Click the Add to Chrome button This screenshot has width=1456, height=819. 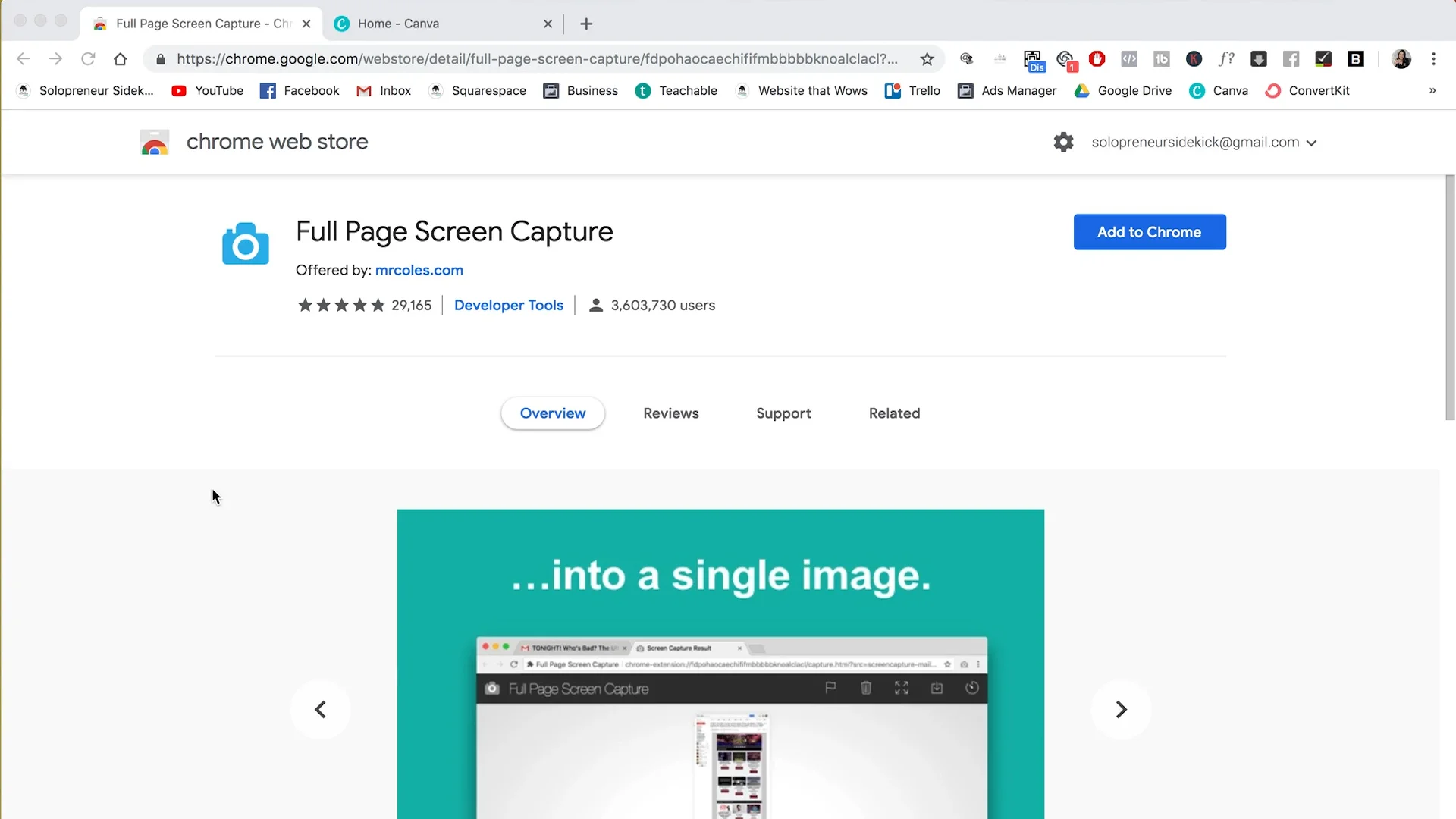(x=1149, y=232)
